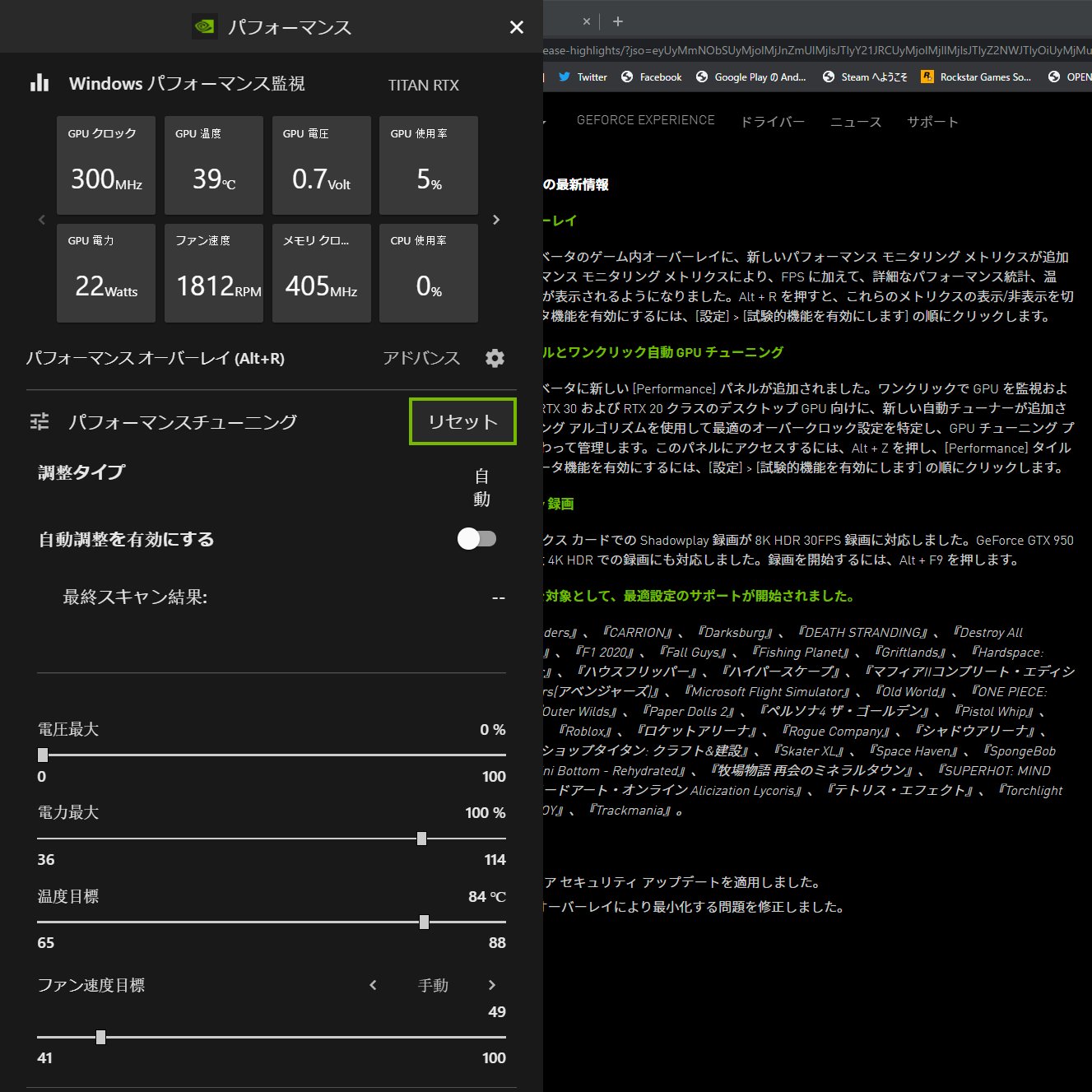
Task: Open Twitter bookmark in browser
Action: point(583,77)
